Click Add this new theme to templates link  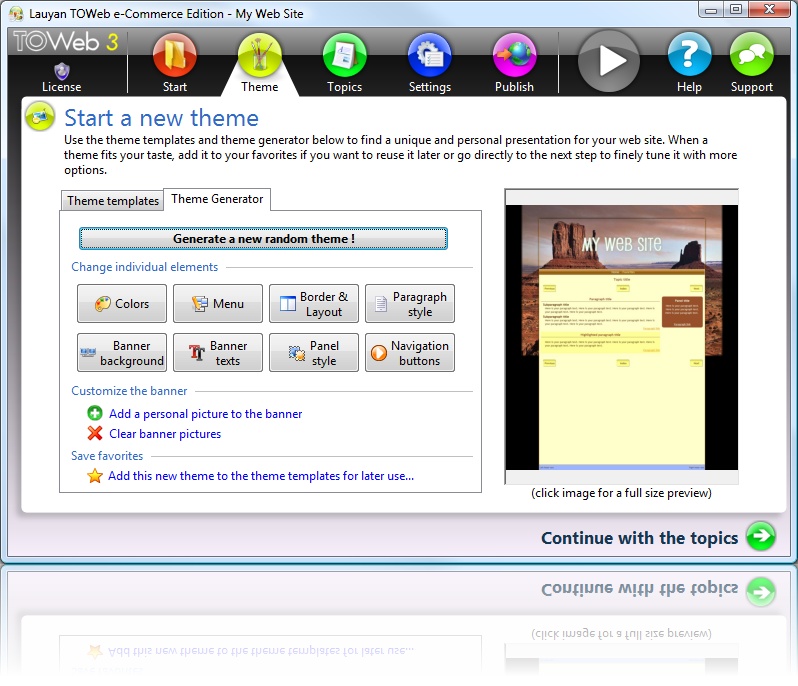click(x=261, y=476)
